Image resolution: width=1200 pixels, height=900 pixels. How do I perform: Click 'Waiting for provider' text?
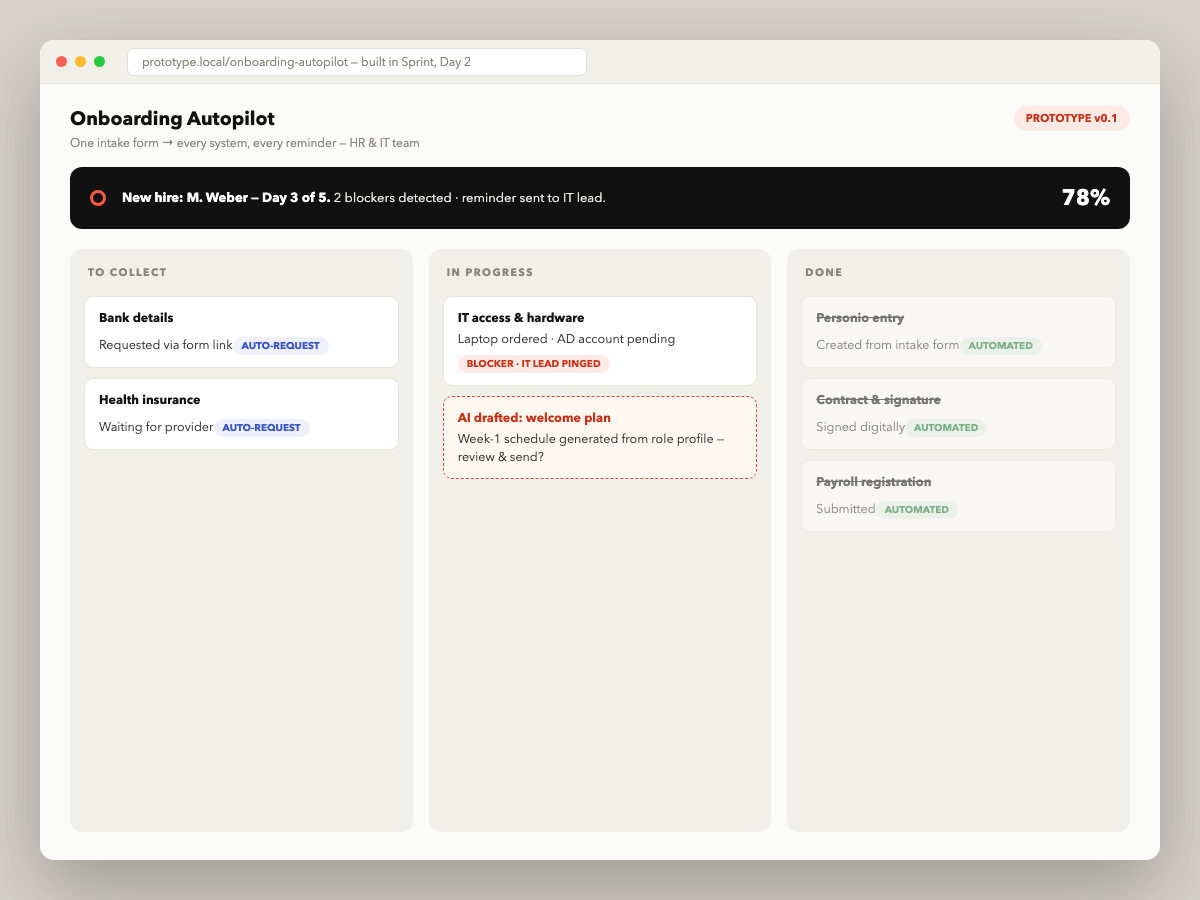click(156, 427)
